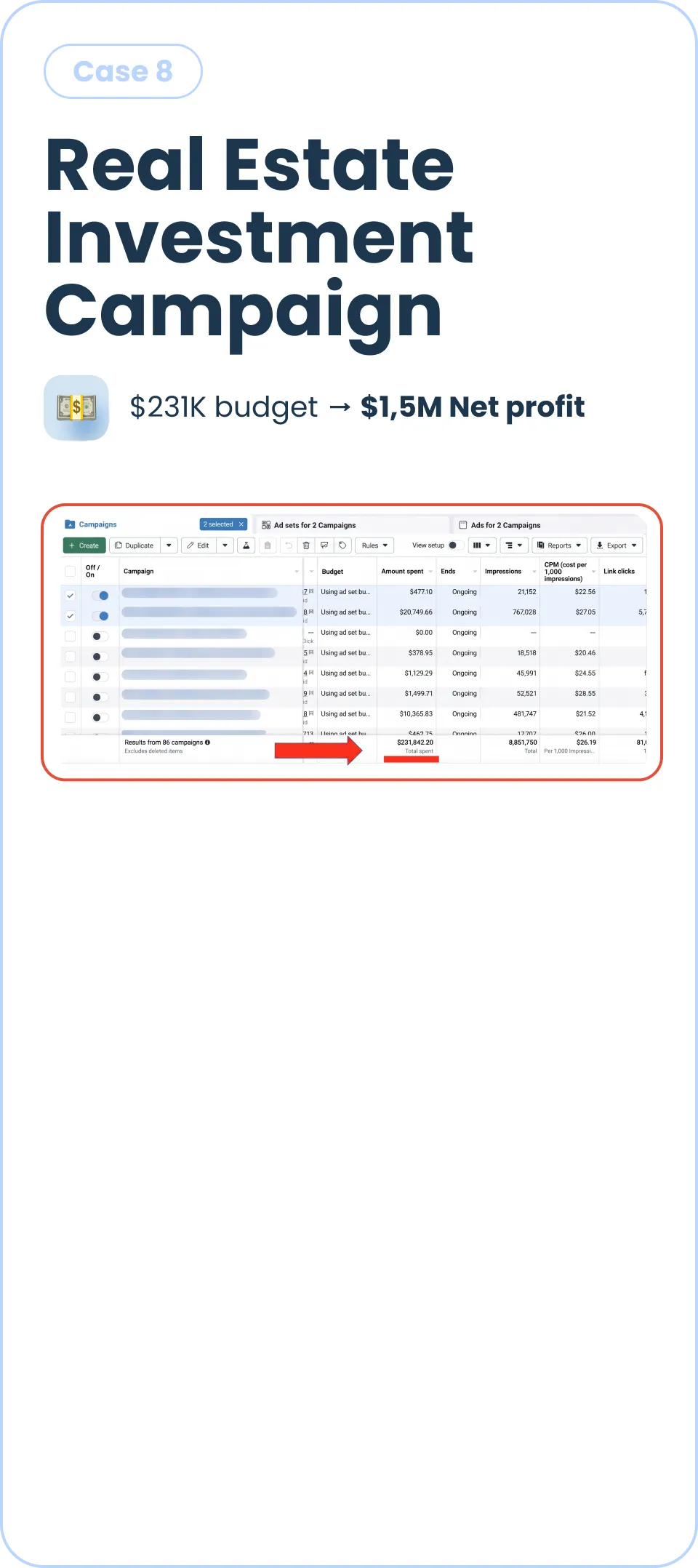Viewport: 698px width, 1568px height.
Task: Open the Rules dropdown
Action: 374,545
